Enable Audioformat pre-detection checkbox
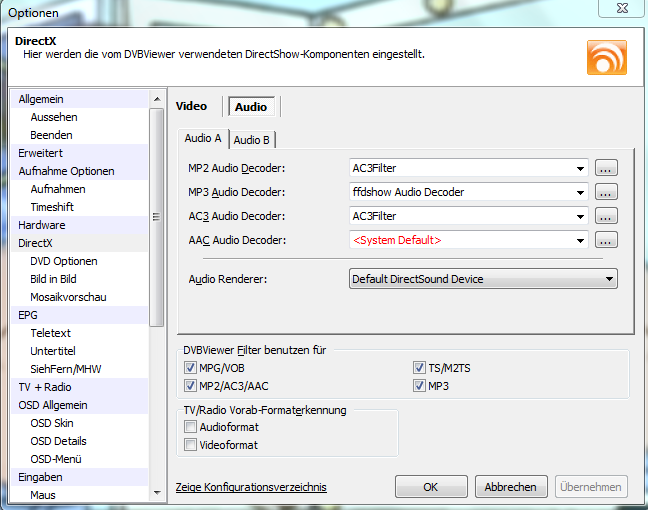648x510 pixels. (x=190, y=427)
